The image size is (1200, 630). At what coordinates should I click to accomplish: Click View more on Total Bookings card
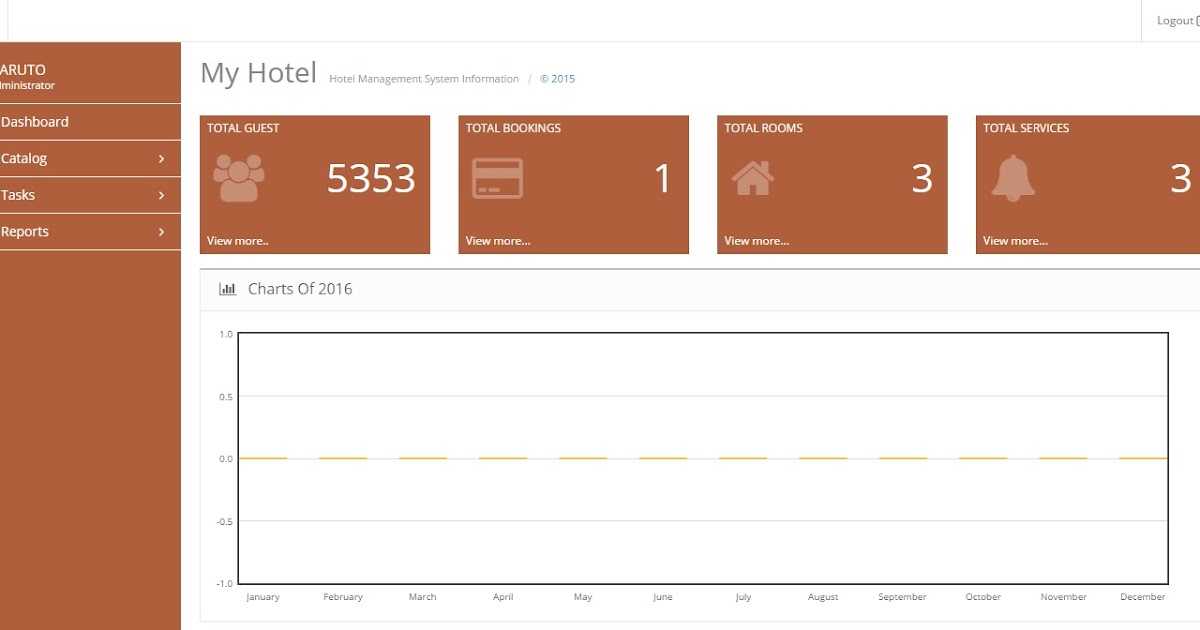(x=498, y=240)
